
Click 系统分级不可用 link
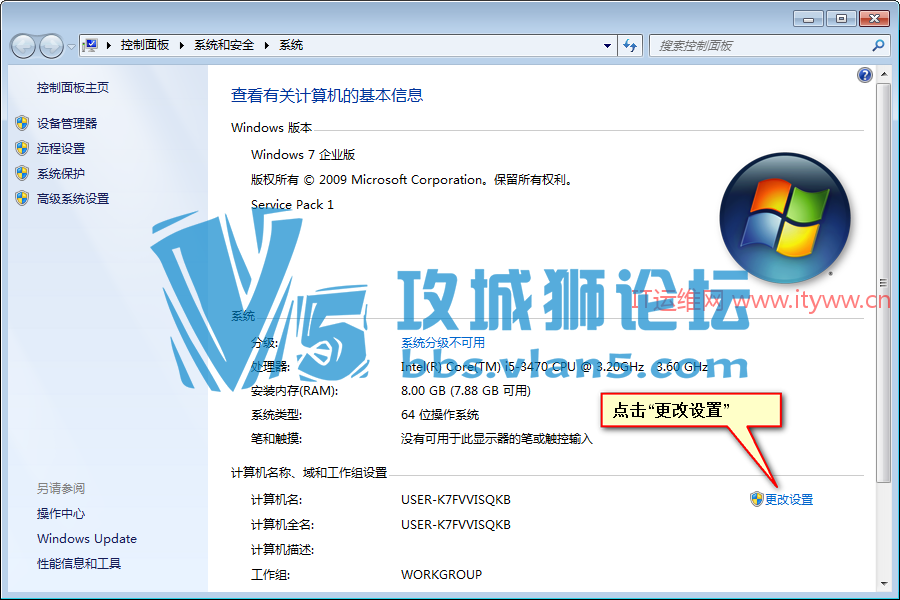point(443,343)
